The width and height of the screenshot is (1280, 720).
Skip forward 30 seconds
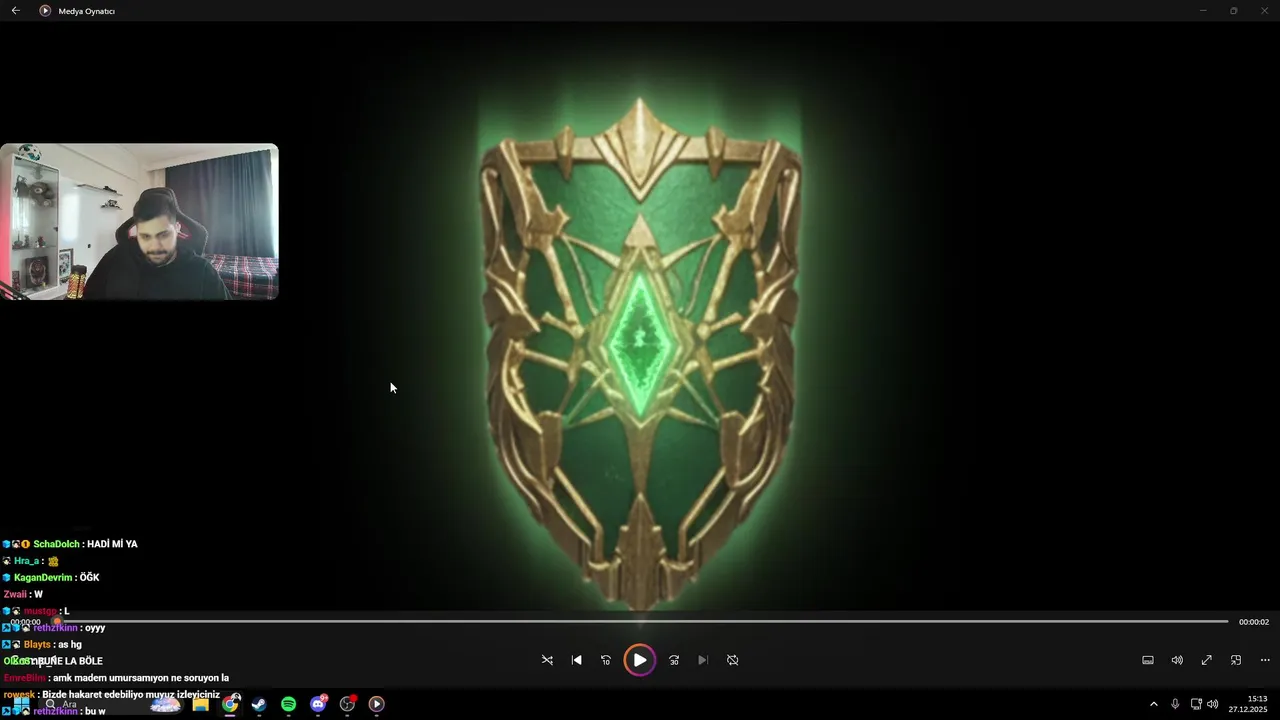click(x=674, y=660)
